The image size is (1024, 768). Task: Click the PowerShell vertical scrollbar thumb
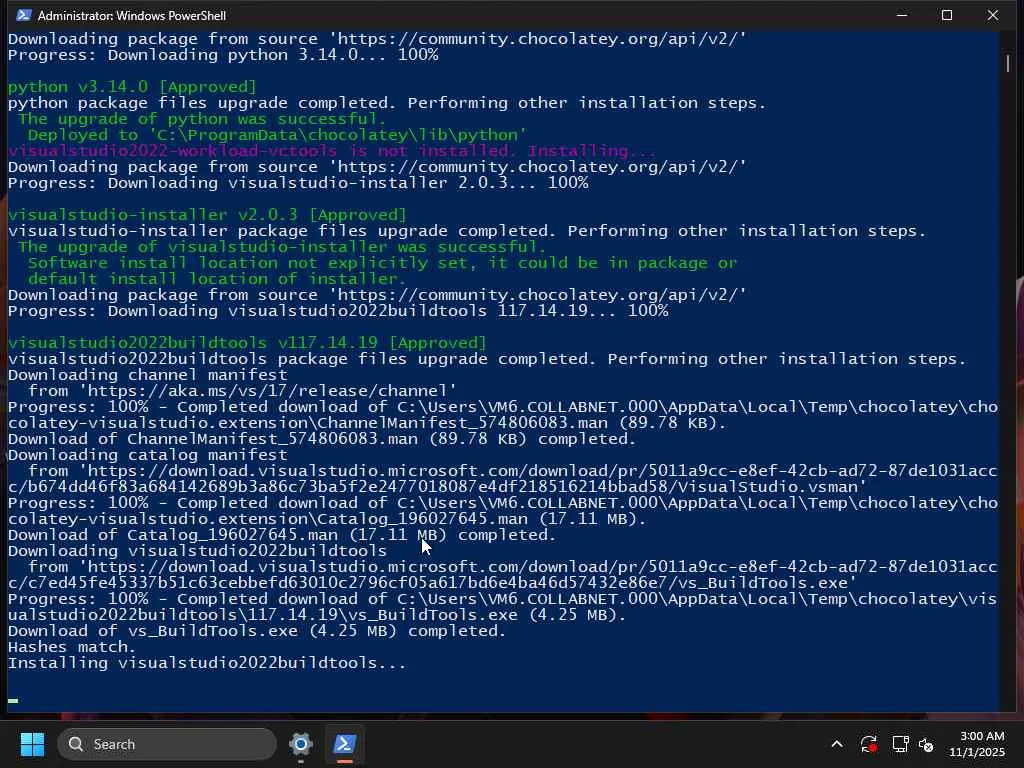(x=1008, y=63)
